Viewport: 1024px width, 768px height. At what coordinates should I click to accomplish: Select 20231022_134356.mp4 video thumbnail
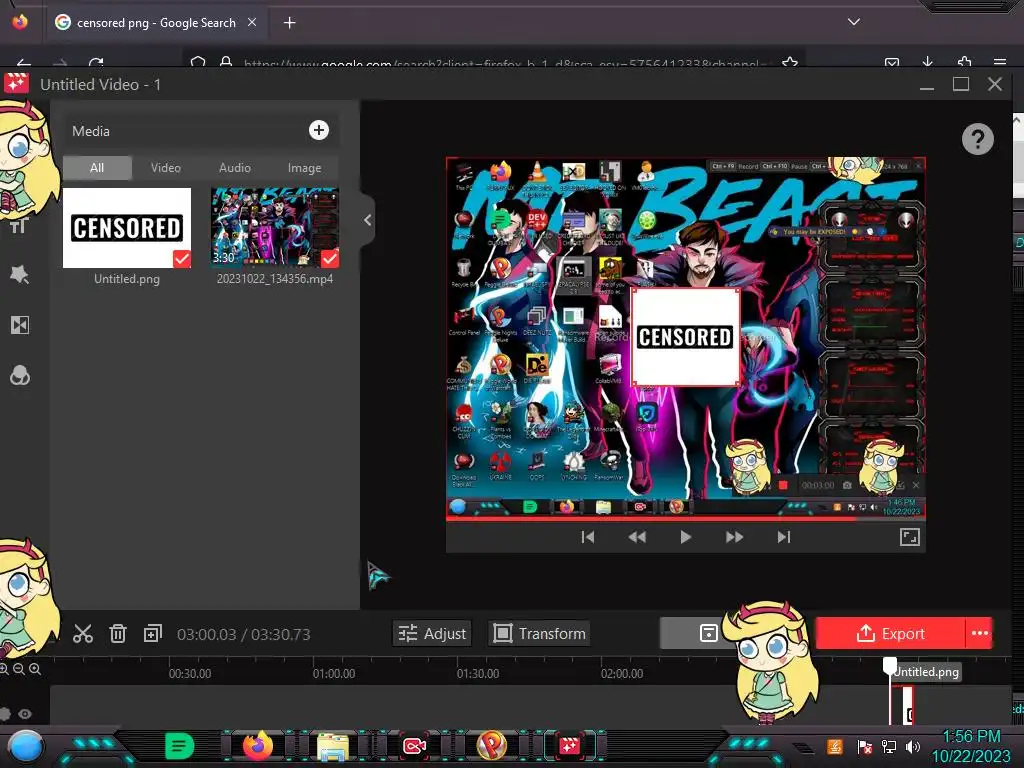[x=274, y=227]
